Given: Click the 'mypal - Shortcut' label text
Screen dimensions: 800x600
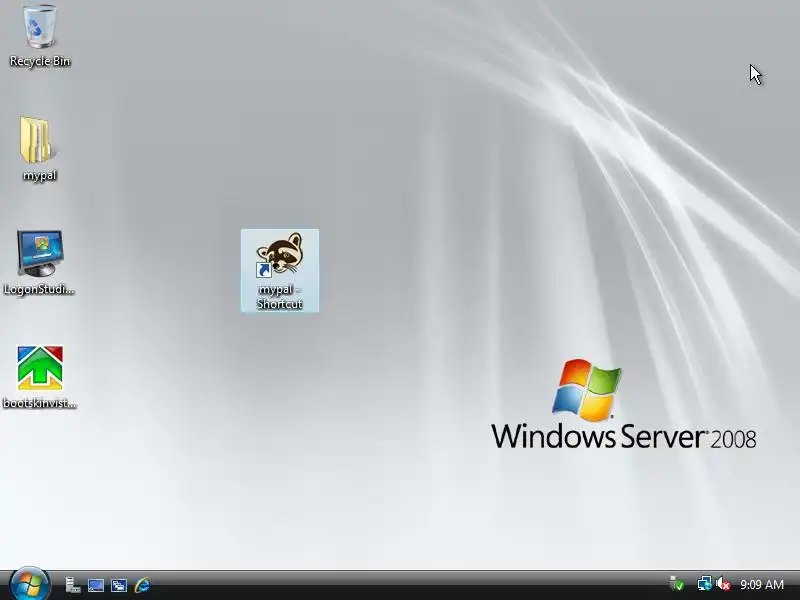Looking at the screenshot, I should click(280, 296).
